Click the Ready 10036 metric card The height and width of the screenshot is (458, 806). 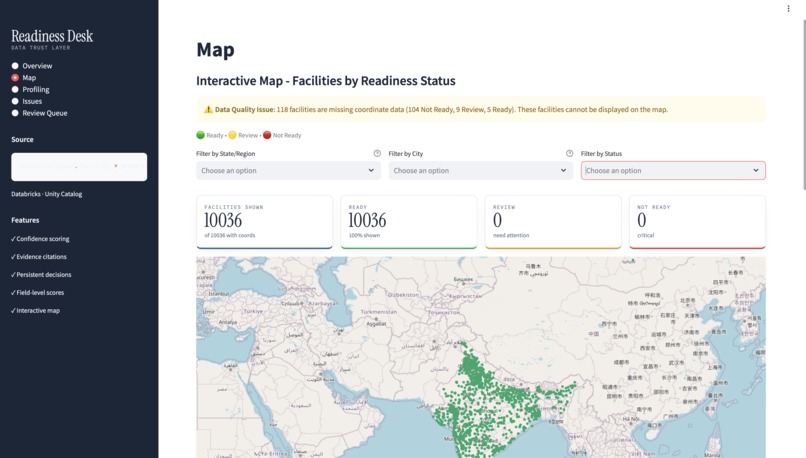coord(409,222)
